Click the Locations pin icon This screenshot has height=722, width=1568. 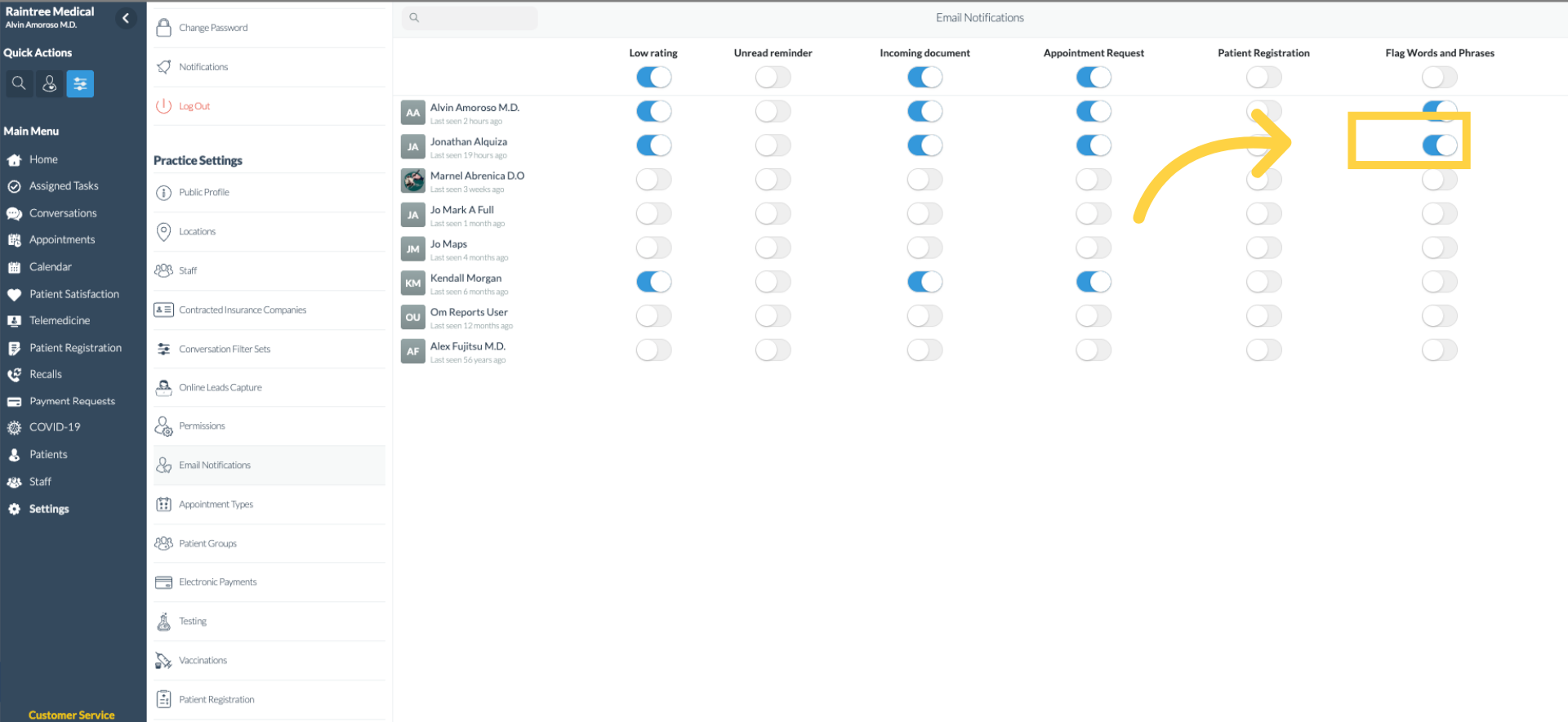(x=164, y=231)
